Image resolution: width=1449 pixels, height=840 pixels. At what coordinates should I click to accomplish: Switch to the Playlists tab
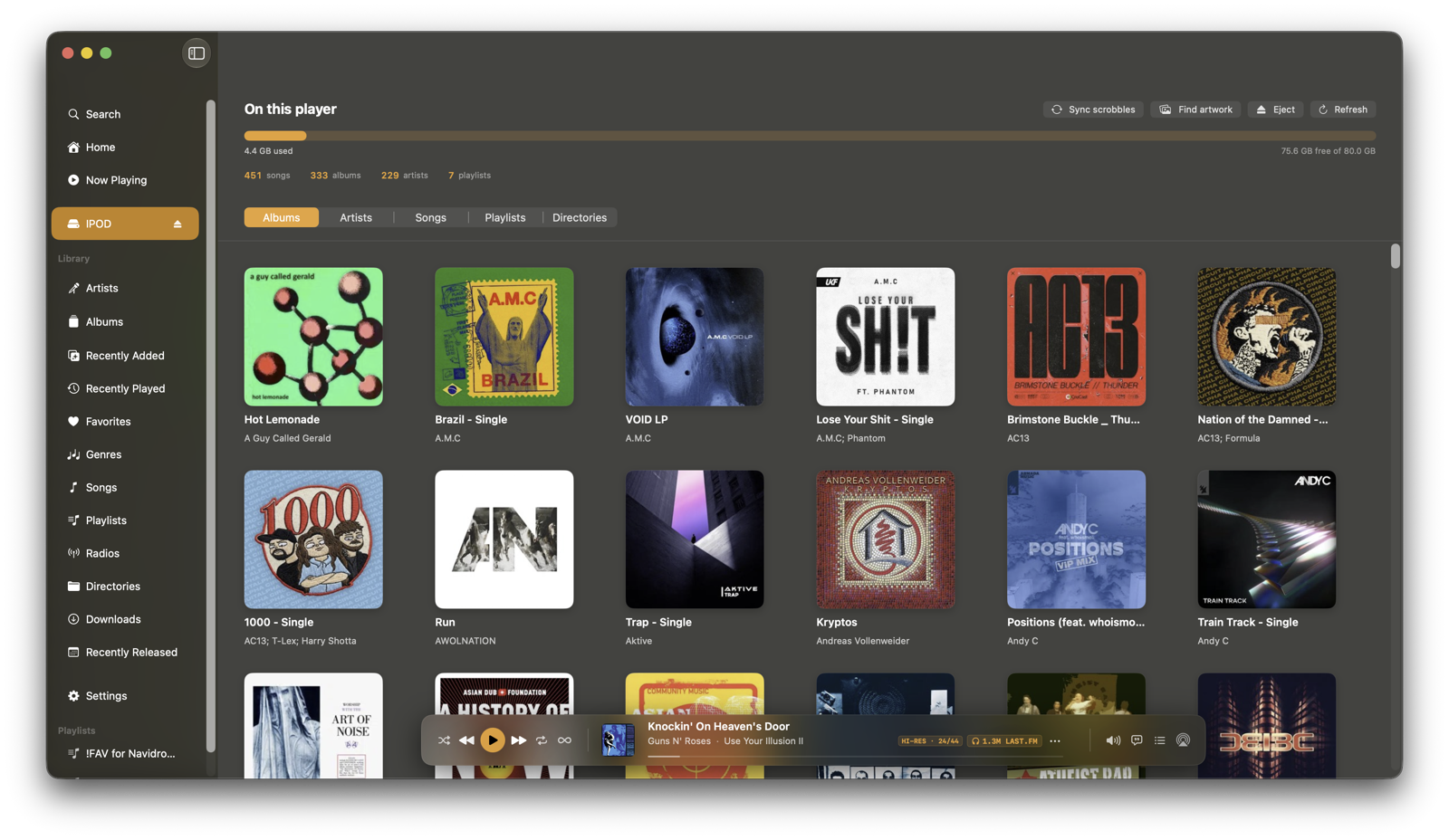(x=505, y=217)
